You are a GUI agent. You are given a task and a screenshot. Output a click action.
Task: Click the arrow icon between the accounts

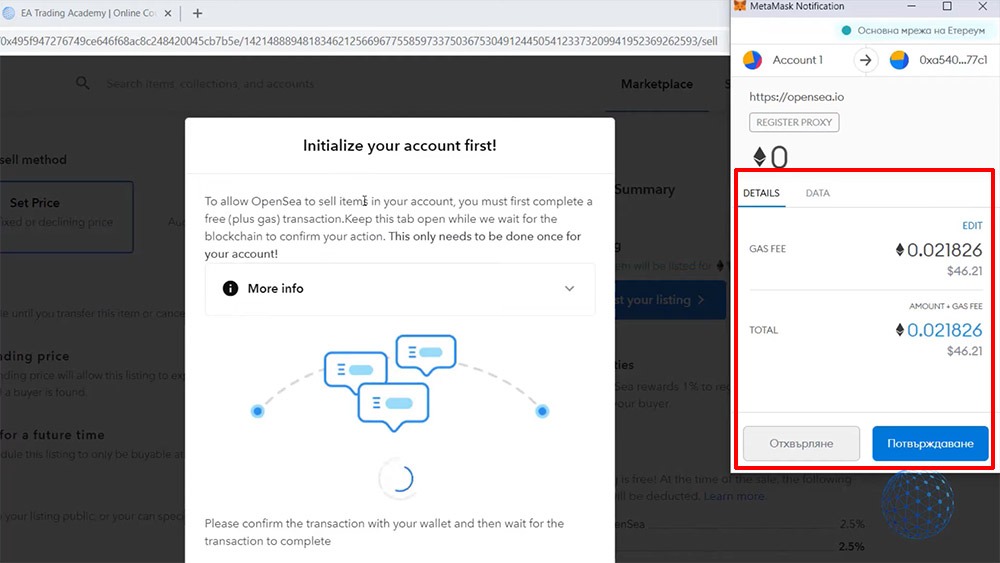pos(866,60)
